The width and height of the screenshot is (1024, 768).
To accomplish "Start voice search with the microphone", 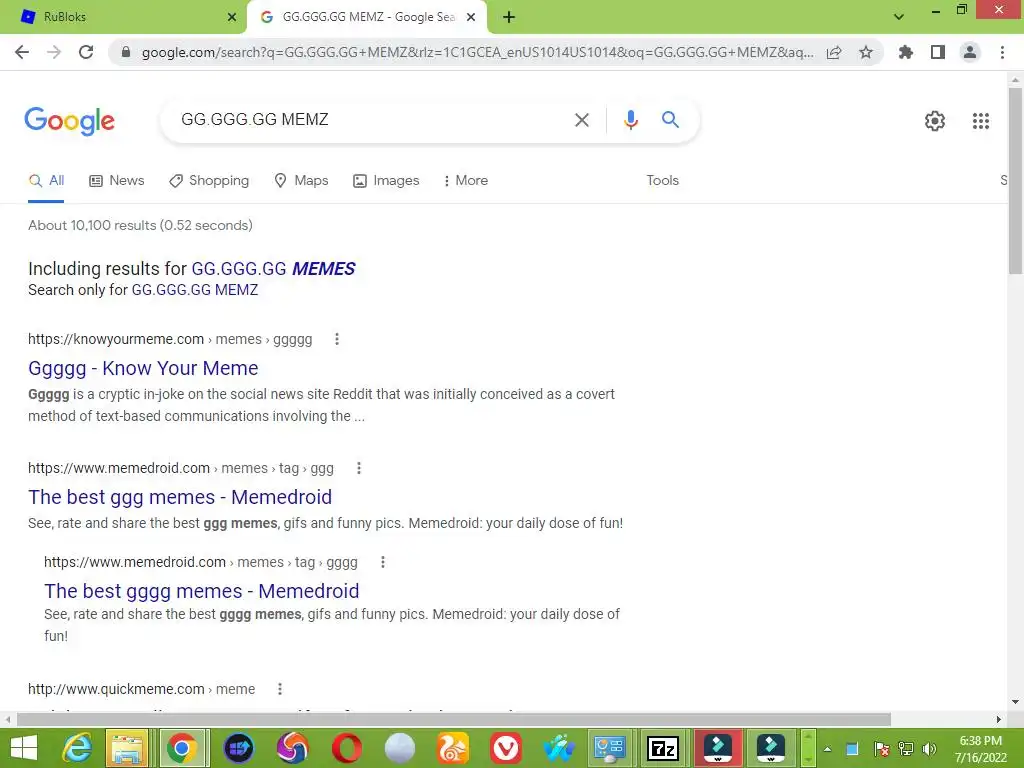I will [631, 120].
